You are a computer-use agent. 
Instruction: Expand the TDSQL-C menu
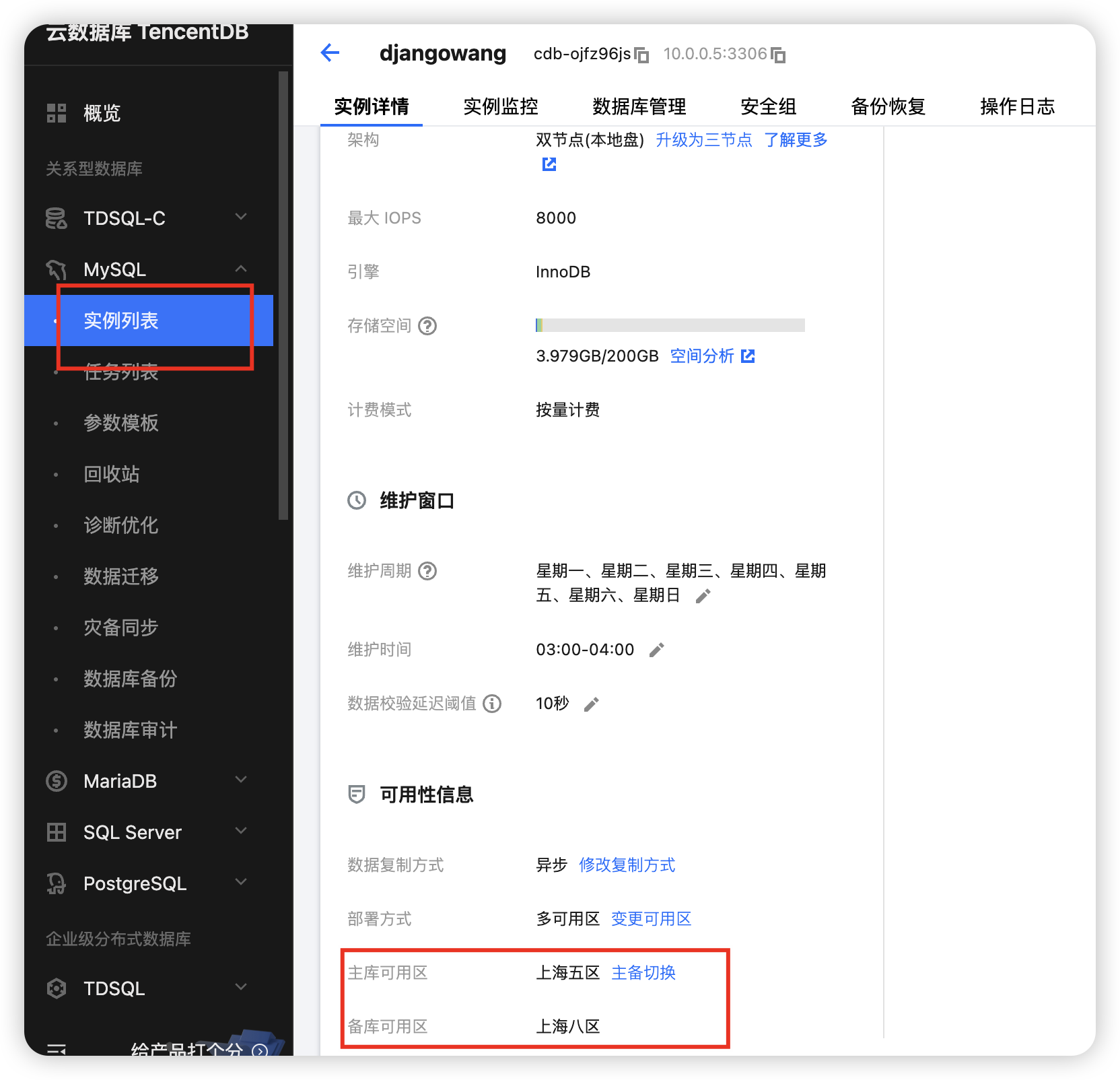pyautogui.click(x=241, y=217)
